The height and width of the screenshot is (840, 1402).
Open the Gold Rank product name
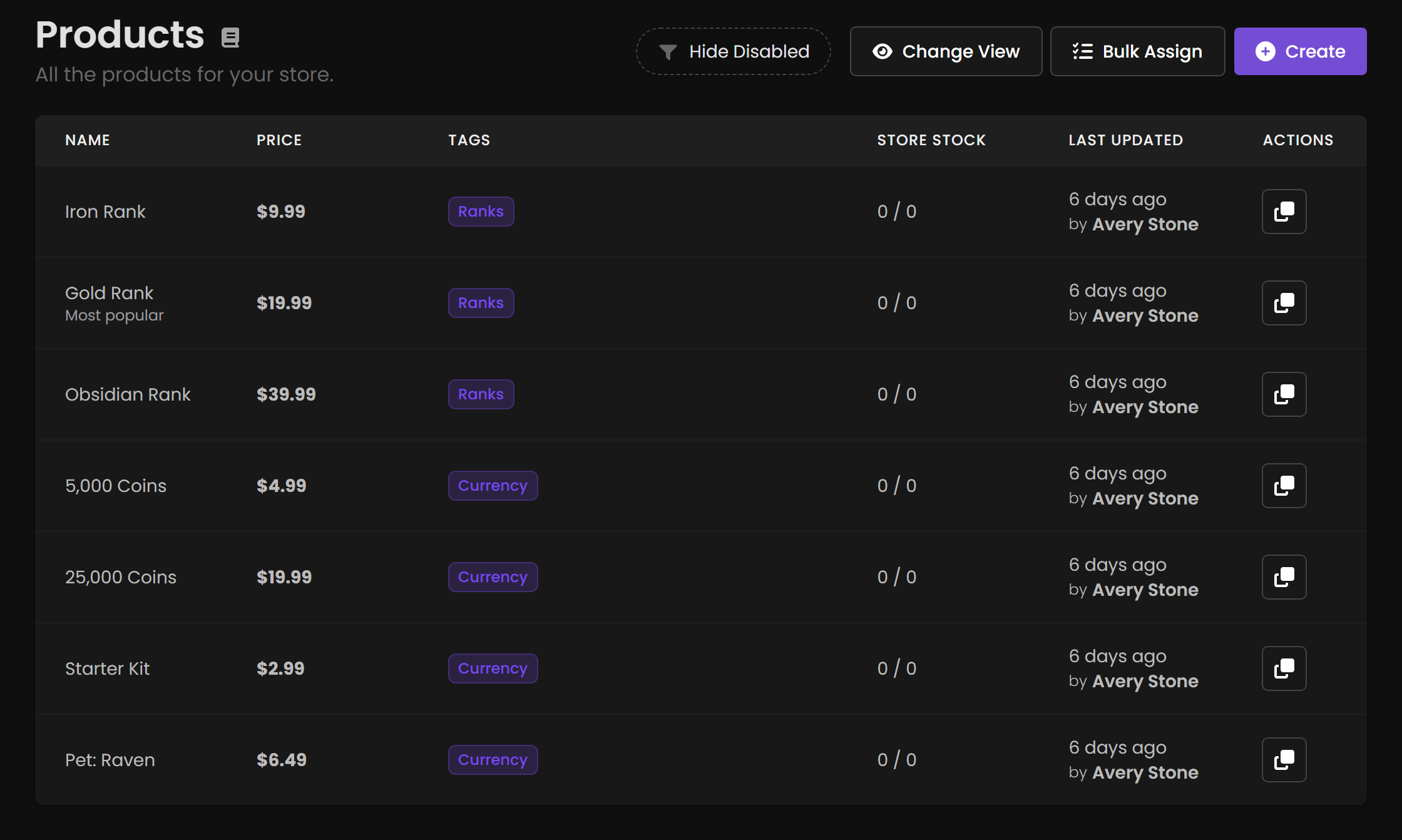(109, 293)
